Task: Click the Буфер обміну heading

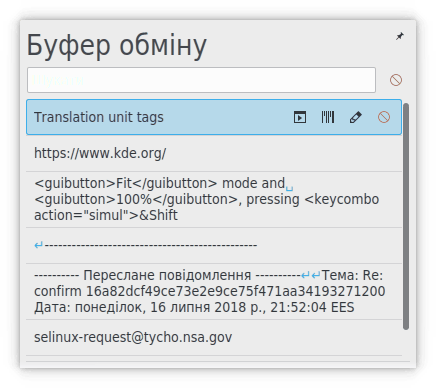Action: (117, 45)
